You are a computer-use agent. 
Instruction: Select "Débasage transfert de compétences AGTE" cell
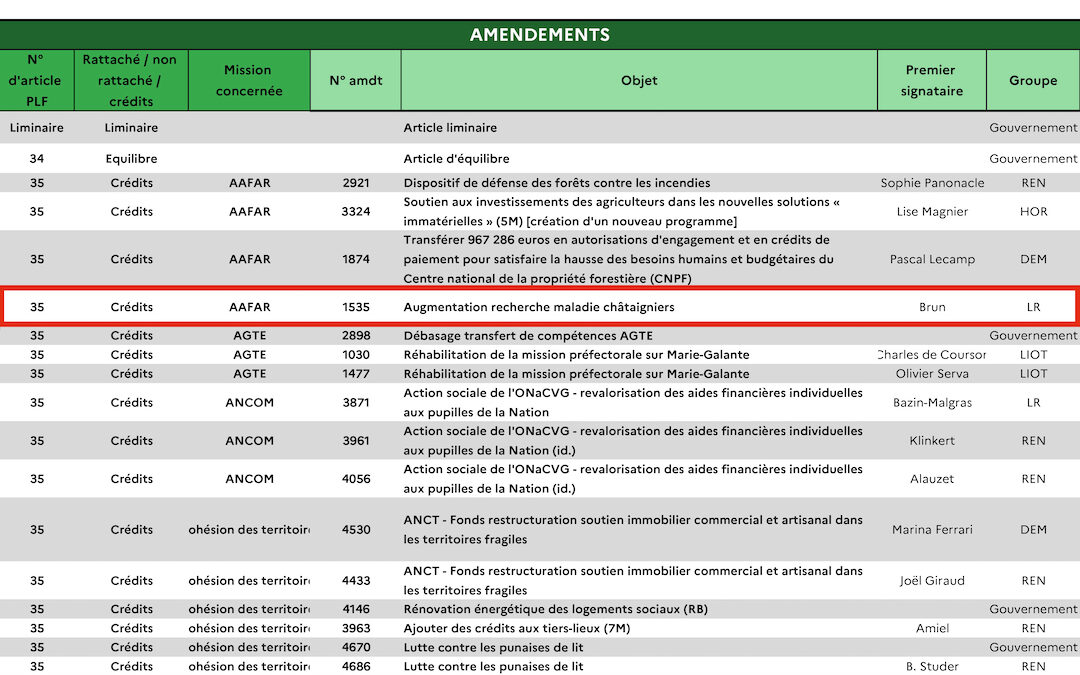pyautogui.click(x=528, y=336)
